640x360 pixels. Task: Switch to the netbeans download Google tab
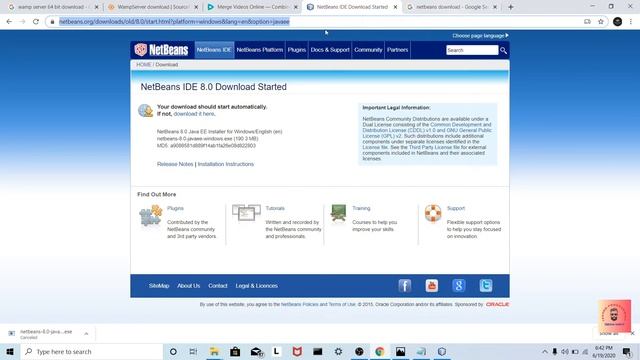pos(452,7)
